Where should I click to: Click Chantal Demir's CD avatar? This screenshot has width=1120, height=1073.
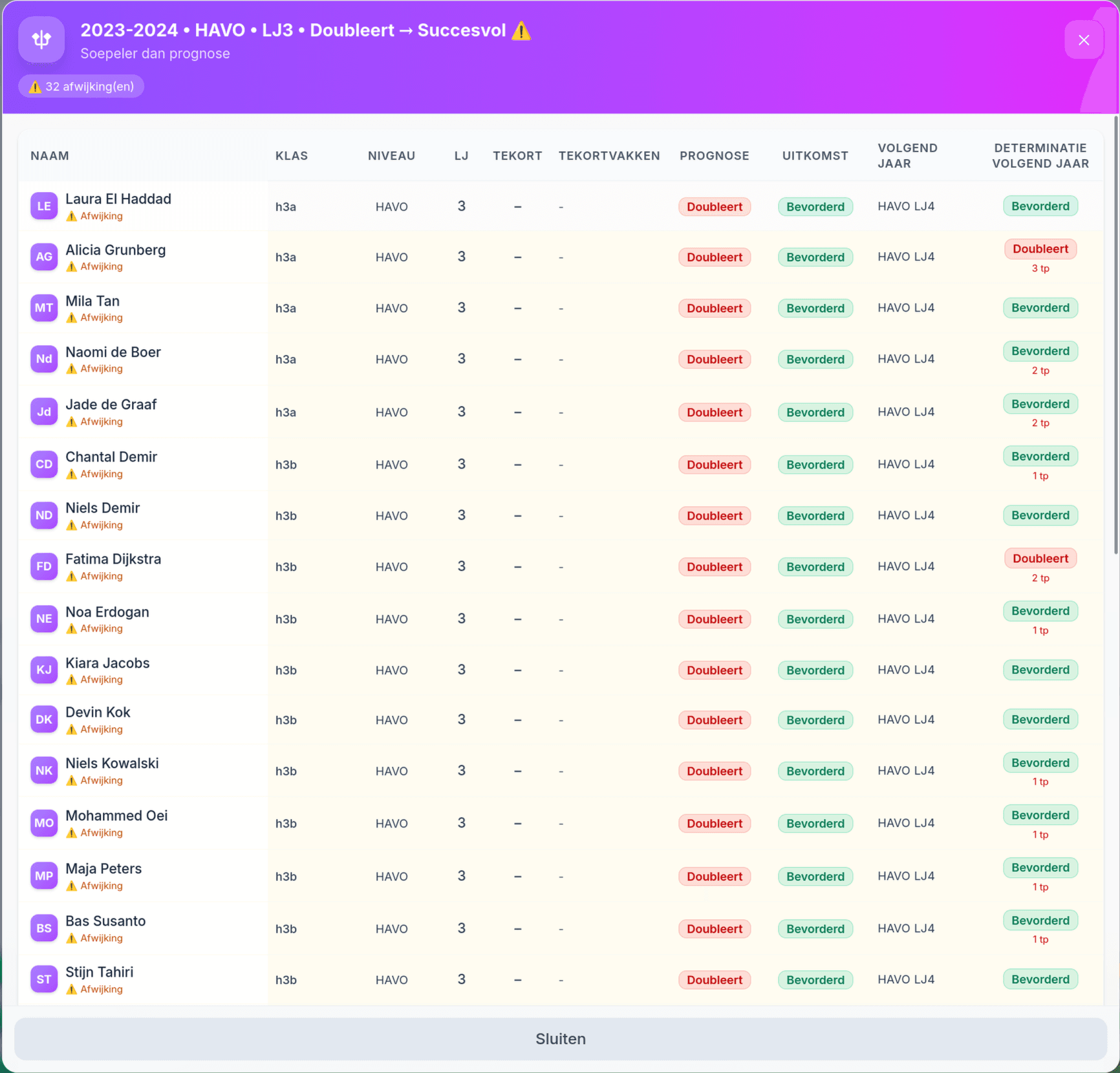pos(44,464)
